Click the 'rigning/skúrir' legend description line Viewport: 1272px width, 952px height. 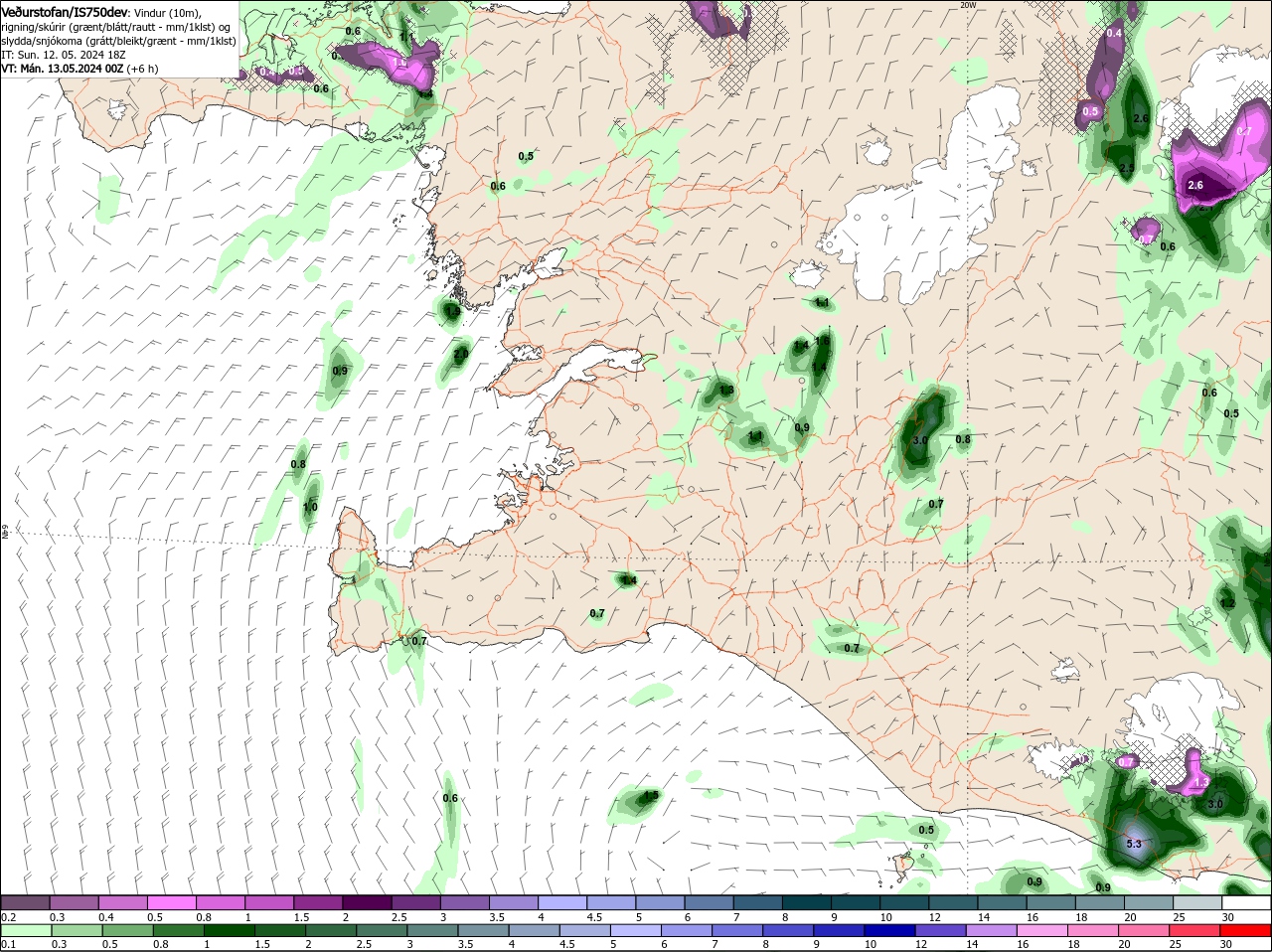click(117, 27)
